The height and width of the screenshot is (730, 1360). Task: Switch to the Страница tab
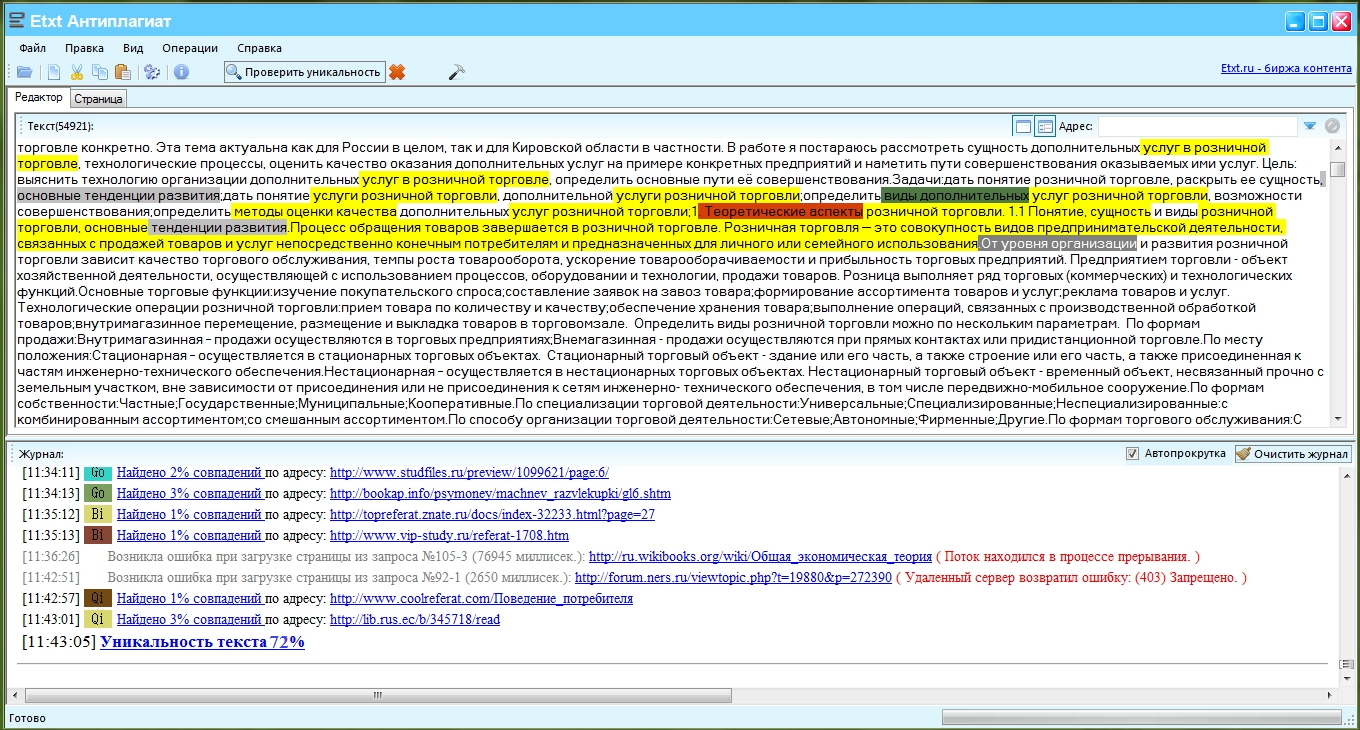coord(98,99)
